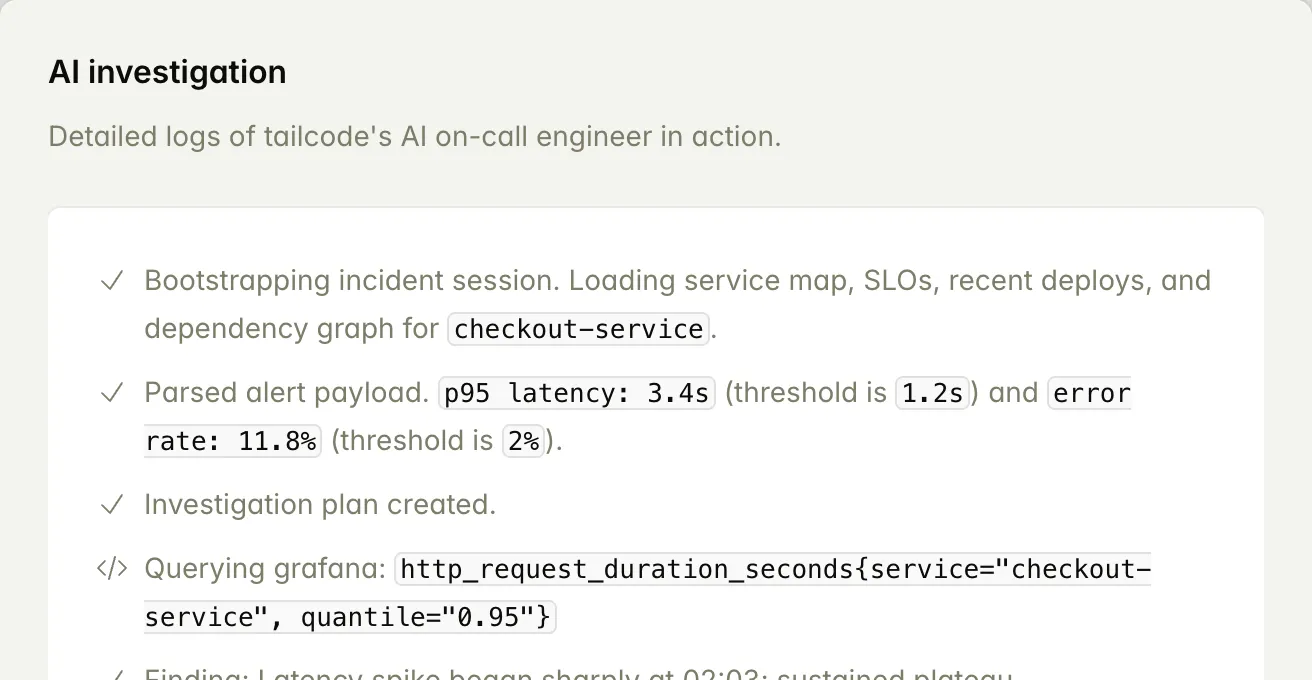Click the dependency graph for text
This screenshot has width=1312, height=680.
(x=292, y=329)
